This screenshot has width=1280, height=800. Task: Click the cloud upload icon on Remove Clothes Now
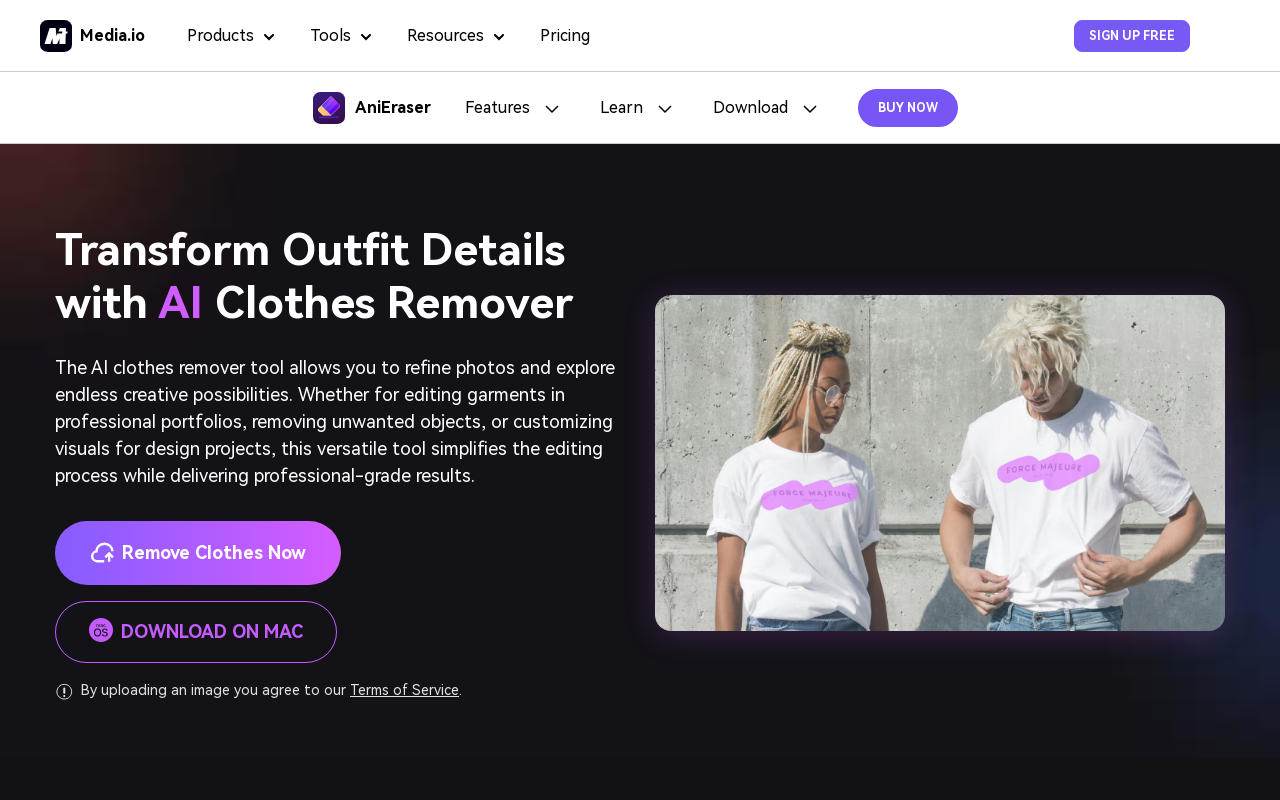(102, 553)
